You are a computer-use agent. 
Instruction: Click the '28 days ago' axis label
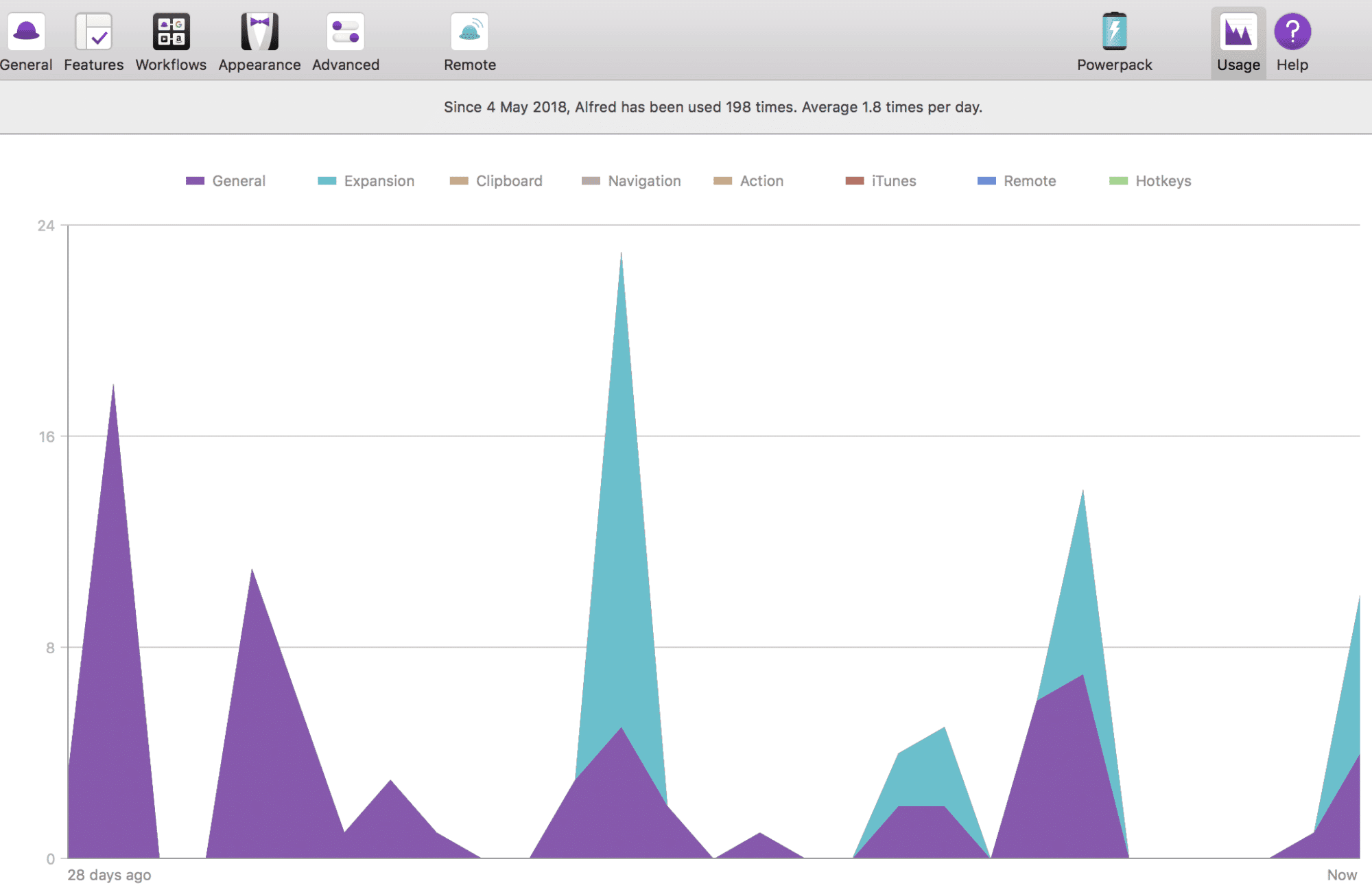tap(109, 875)
